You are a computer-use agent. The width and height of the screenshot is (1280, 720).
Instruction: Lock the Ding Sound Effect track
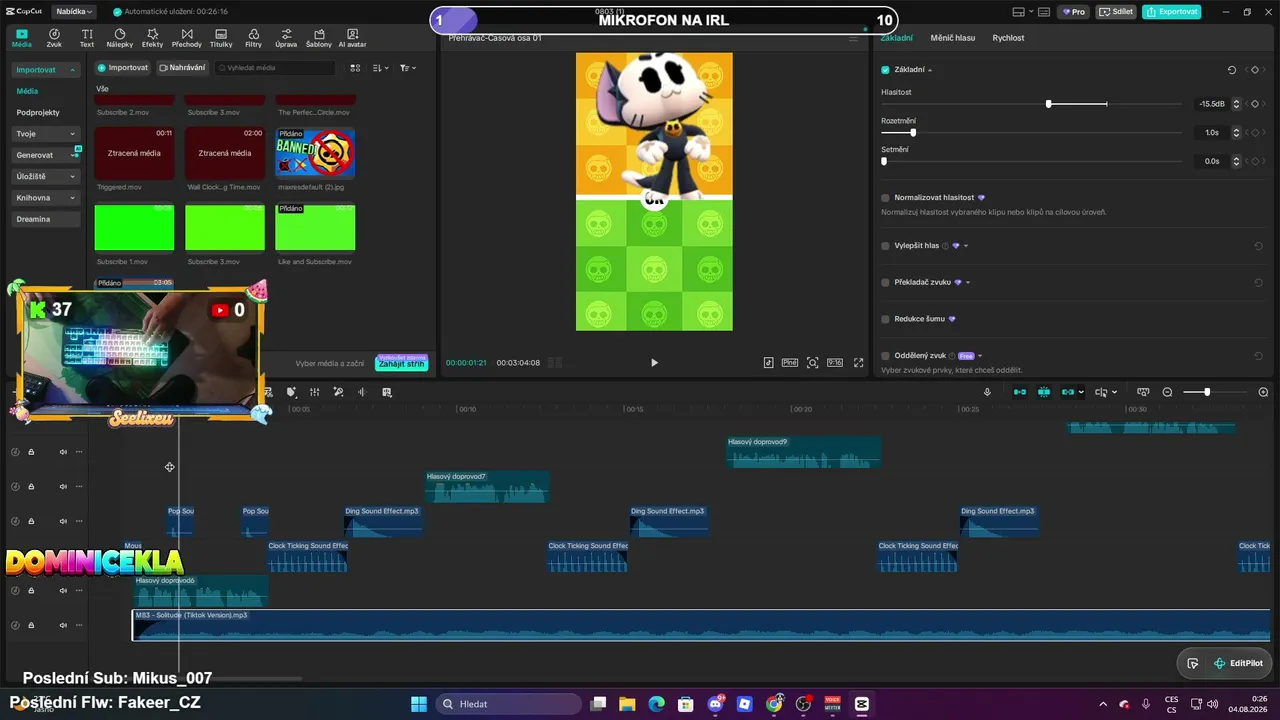coord(31,521)
